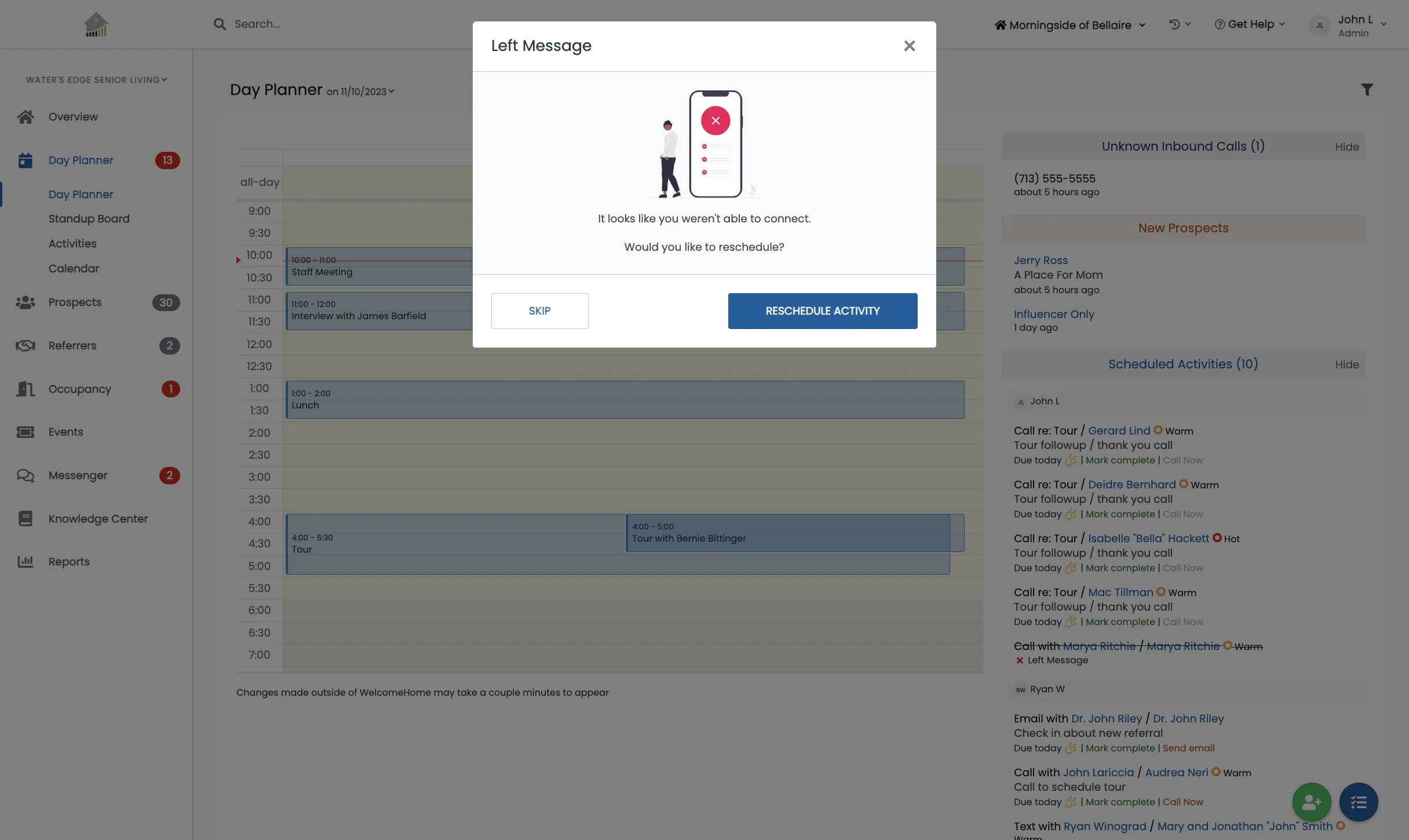The image size is (1409, 840).
Task: Mark Gerard Lind call complete
Action: point(1120,461)
